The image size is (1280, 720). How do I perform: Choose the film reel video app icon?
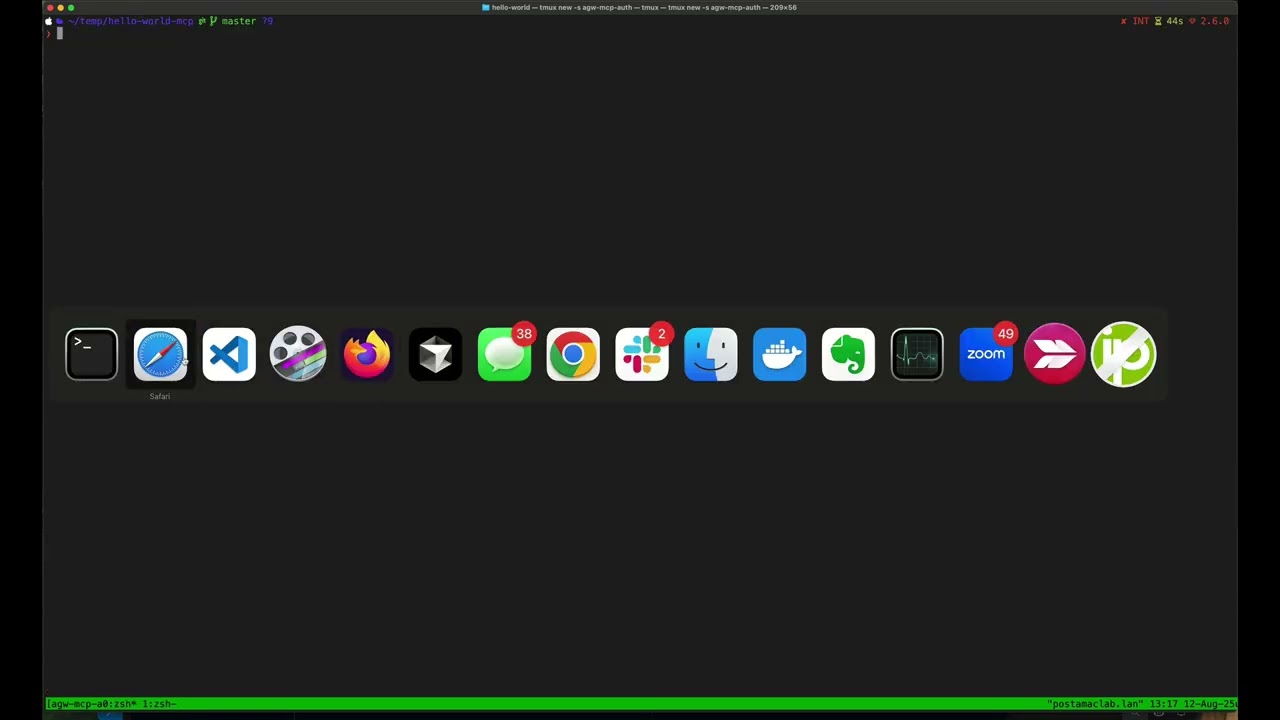298,354
